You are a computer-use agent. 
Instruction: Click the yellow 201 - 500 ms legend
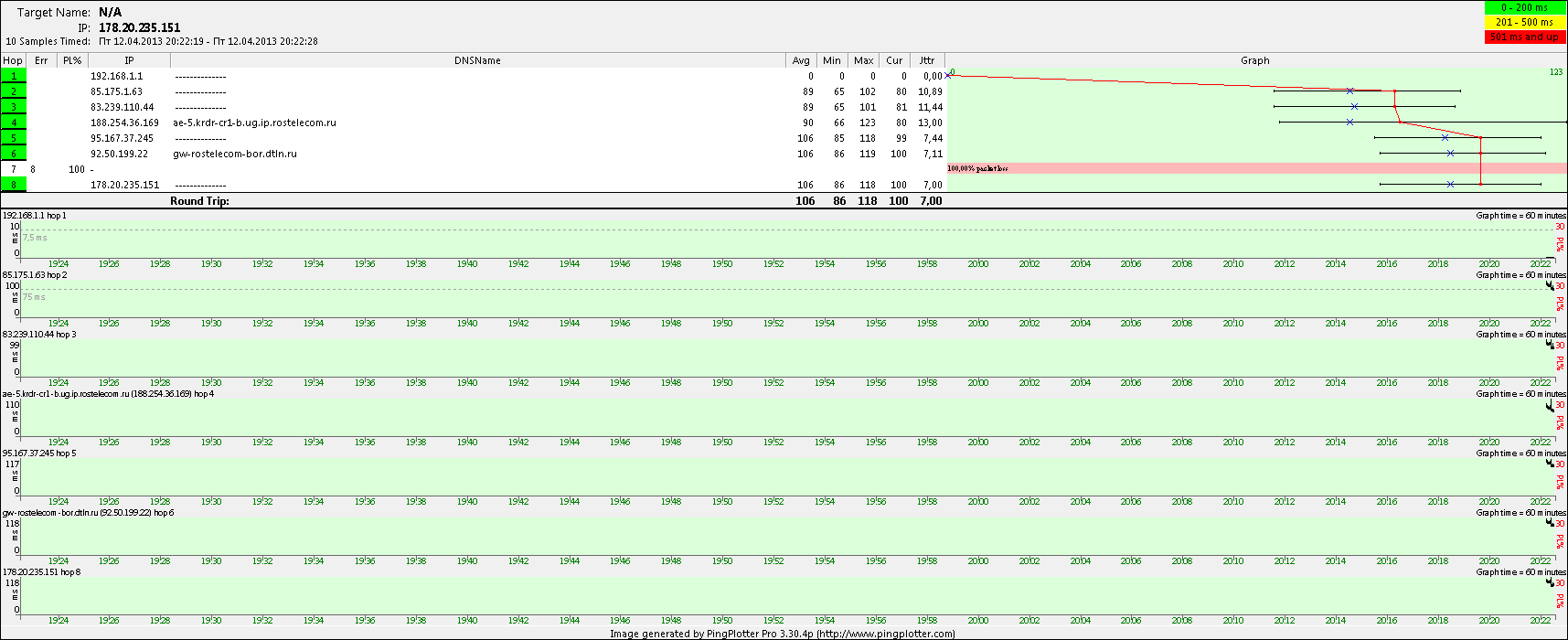1524,22
